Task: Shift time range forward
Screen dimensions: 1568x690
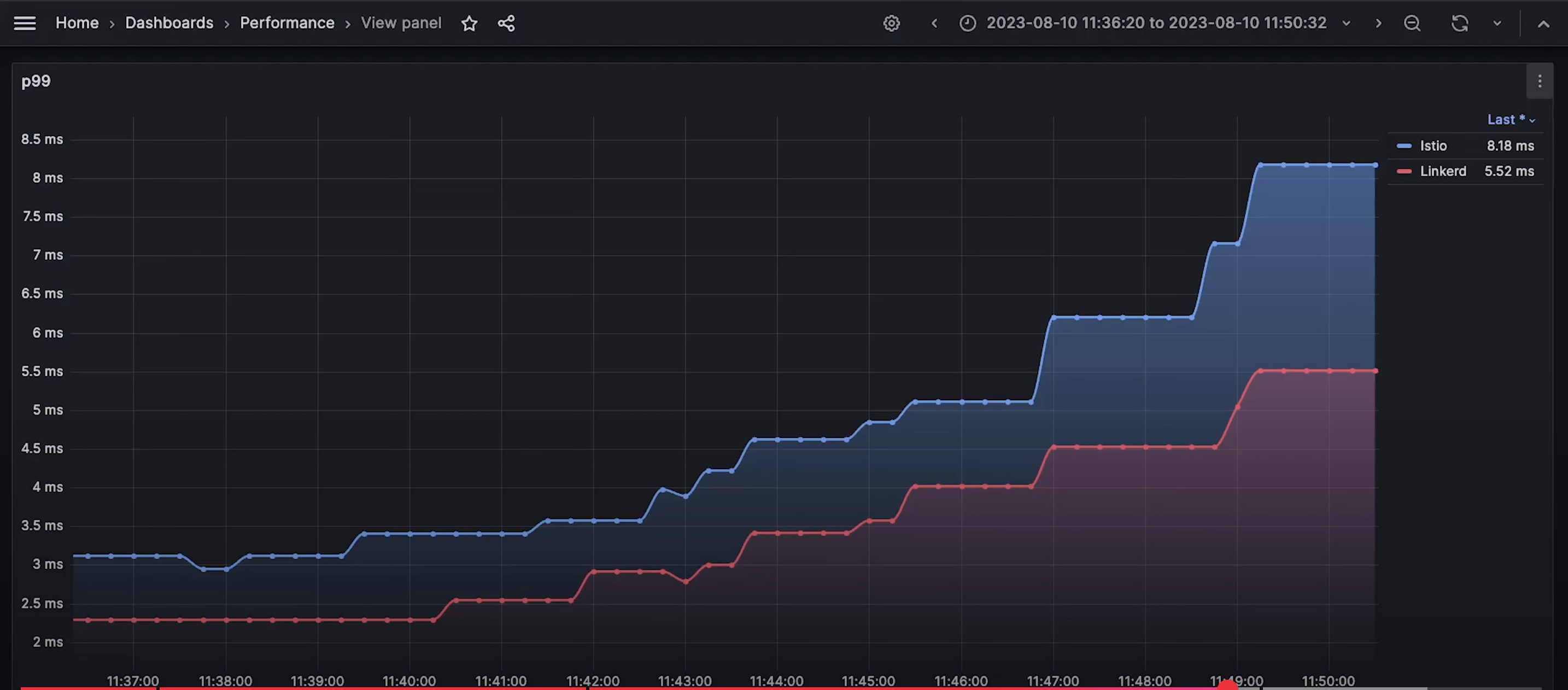Action: [x=1378, y=23]
